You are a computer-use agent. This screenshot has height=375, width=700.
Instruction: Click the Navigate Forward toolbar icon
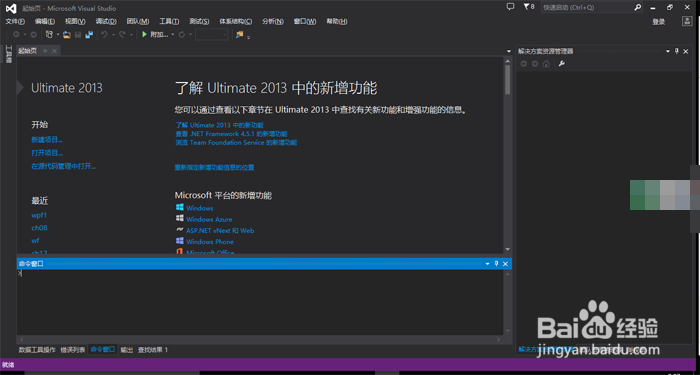coord(33,34)
